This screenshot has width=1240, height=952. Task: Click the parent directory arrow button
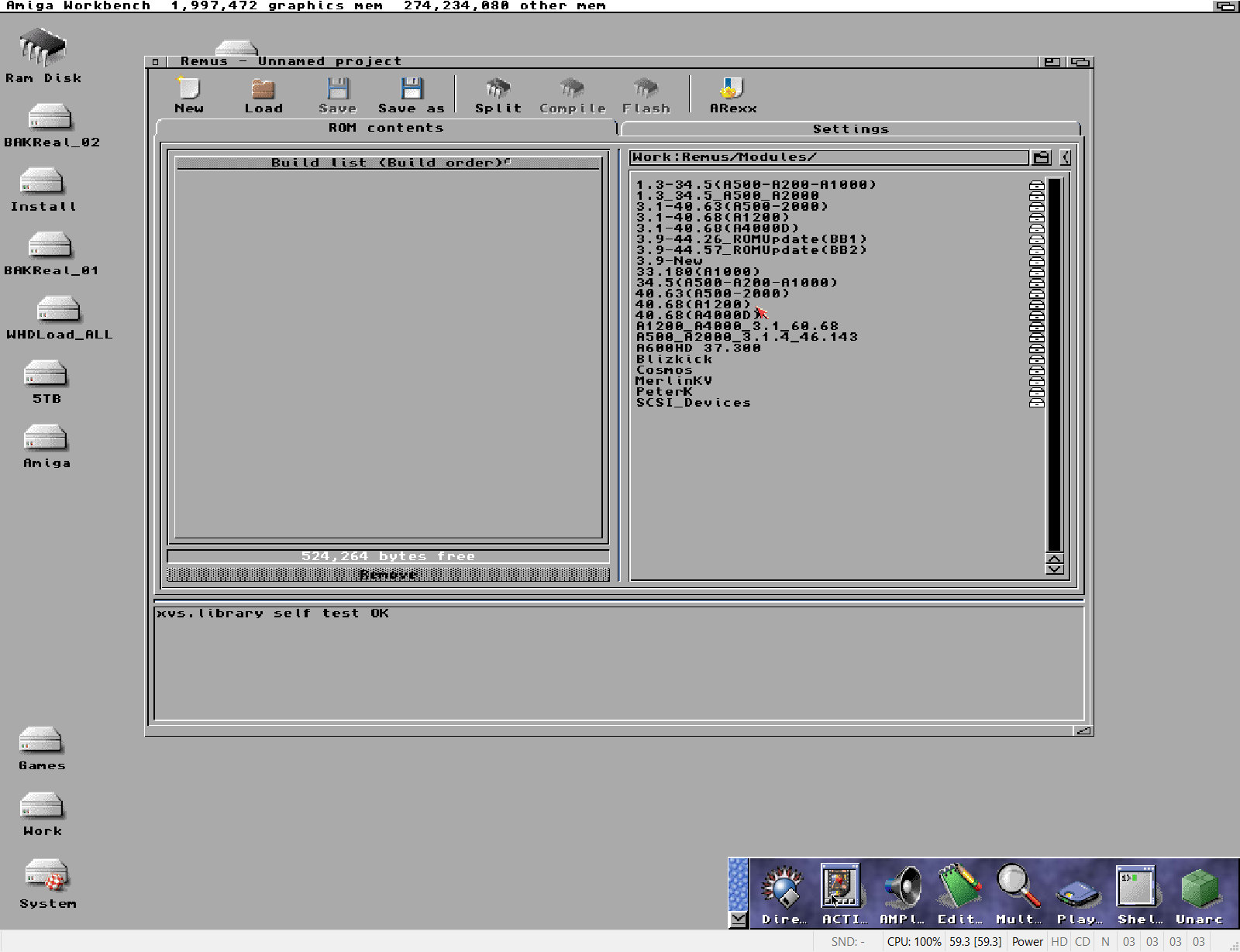click(1065, 157)
